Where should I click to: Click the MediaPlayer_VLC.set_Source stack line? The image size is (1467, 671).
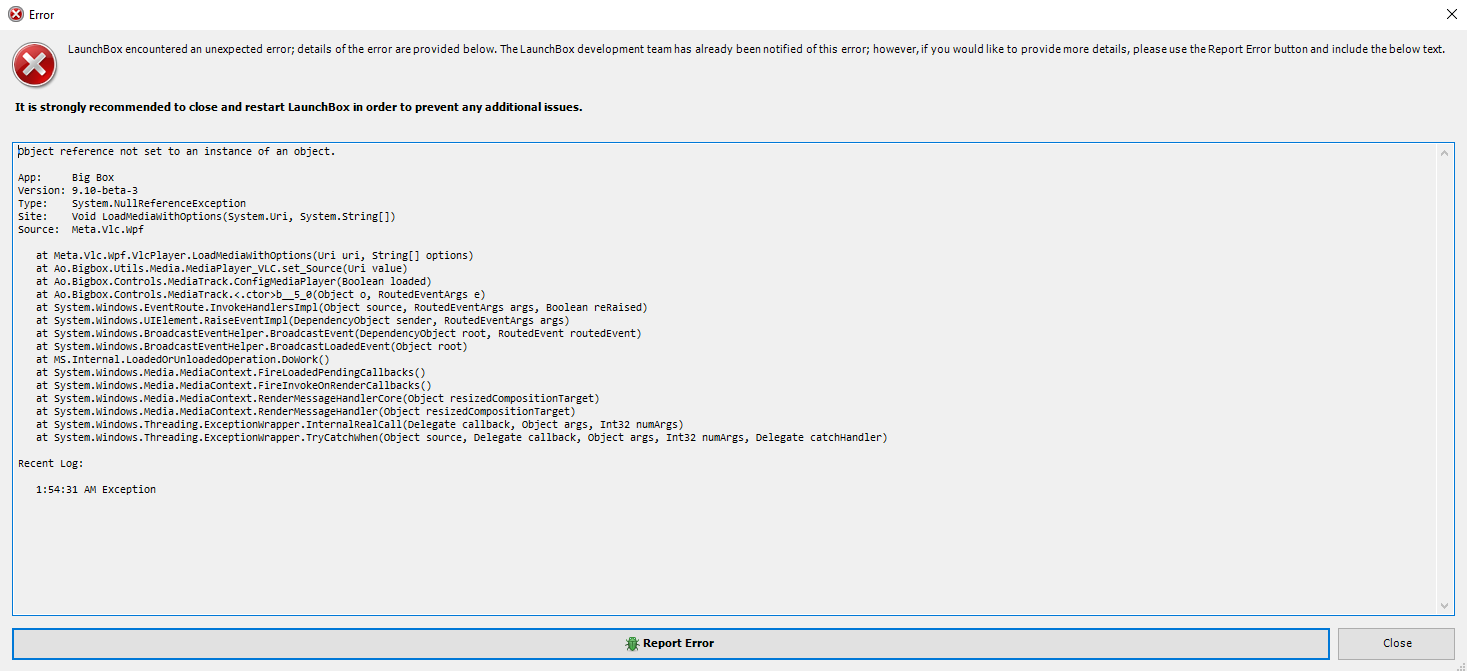click(222, 268)
